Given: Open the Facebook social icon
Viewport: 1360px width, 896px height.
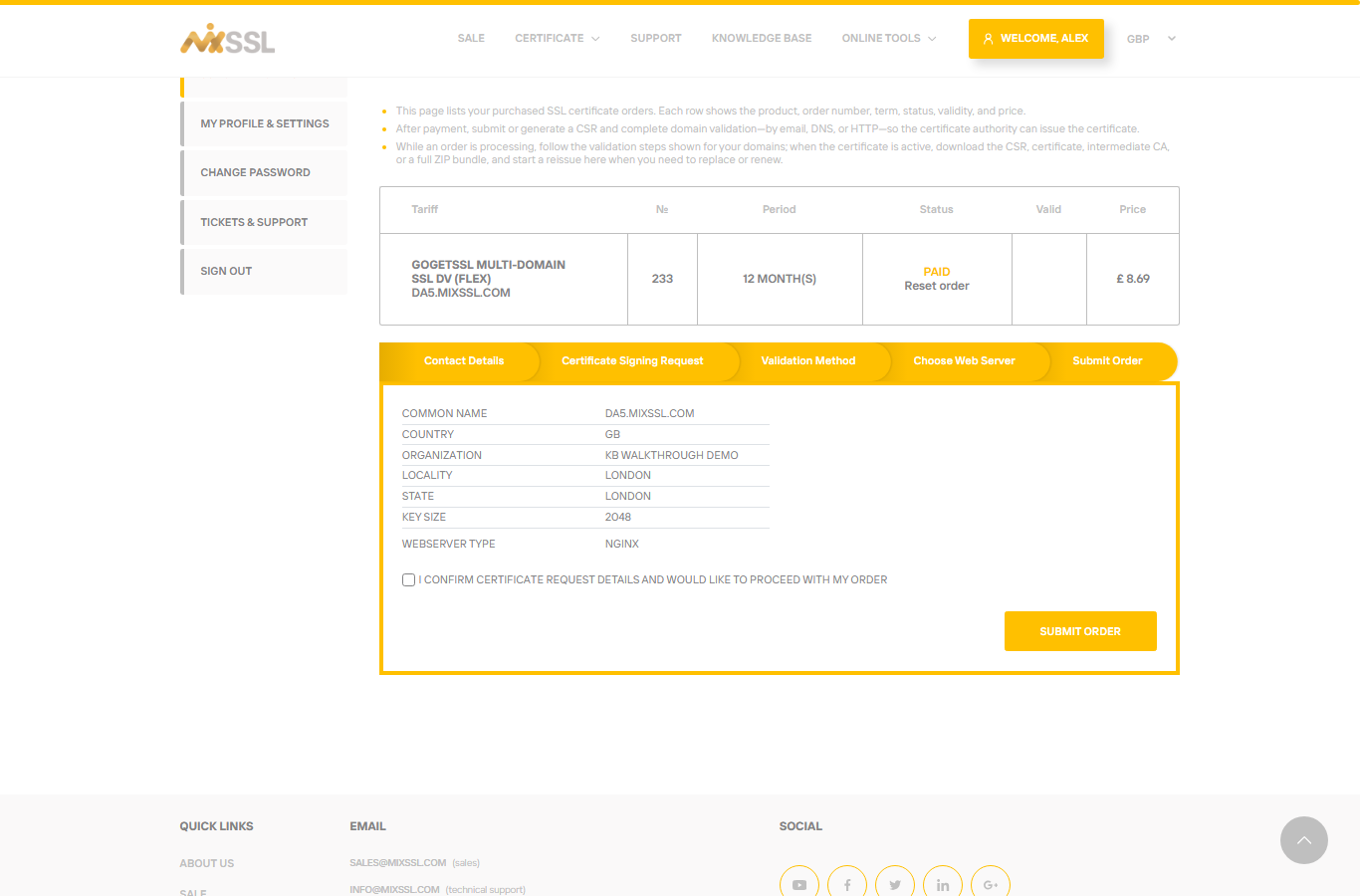Looking at the screenshot, I should point(847,884).
